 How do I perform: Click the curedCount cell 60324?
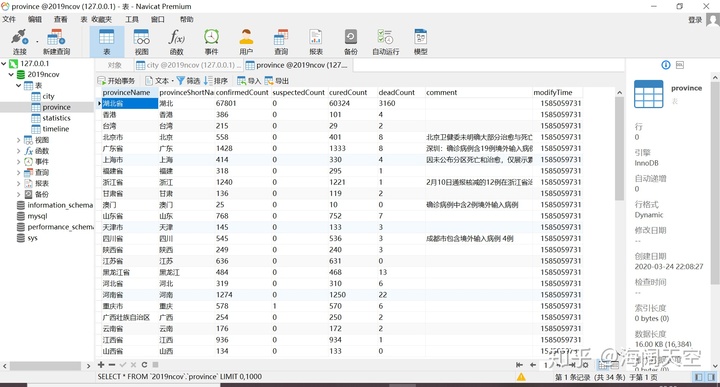(352, 103)
